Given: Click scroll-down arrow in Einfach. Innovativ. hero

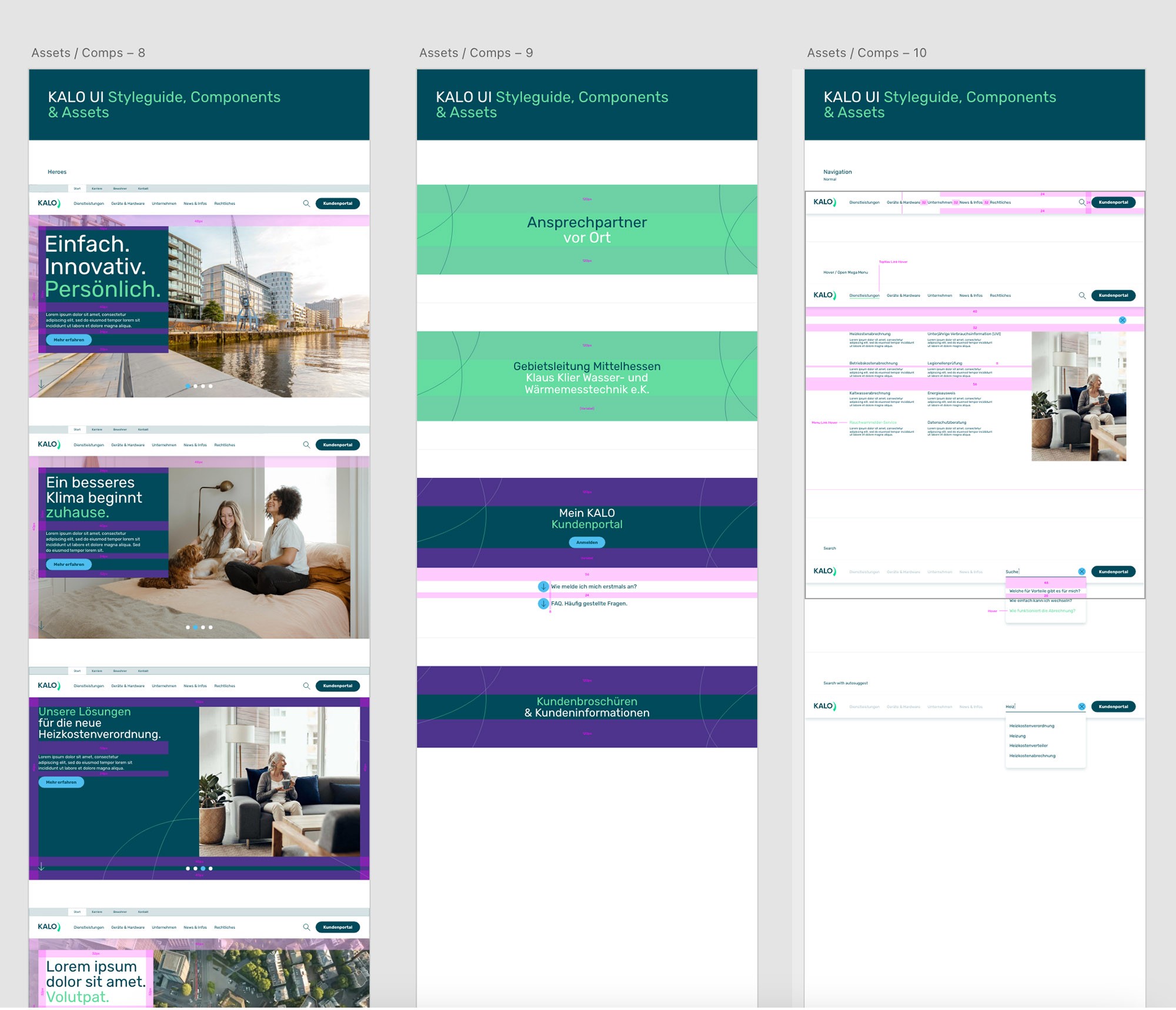Looking at the screenshot, I should pyautogui.click(x=41, y=384).
